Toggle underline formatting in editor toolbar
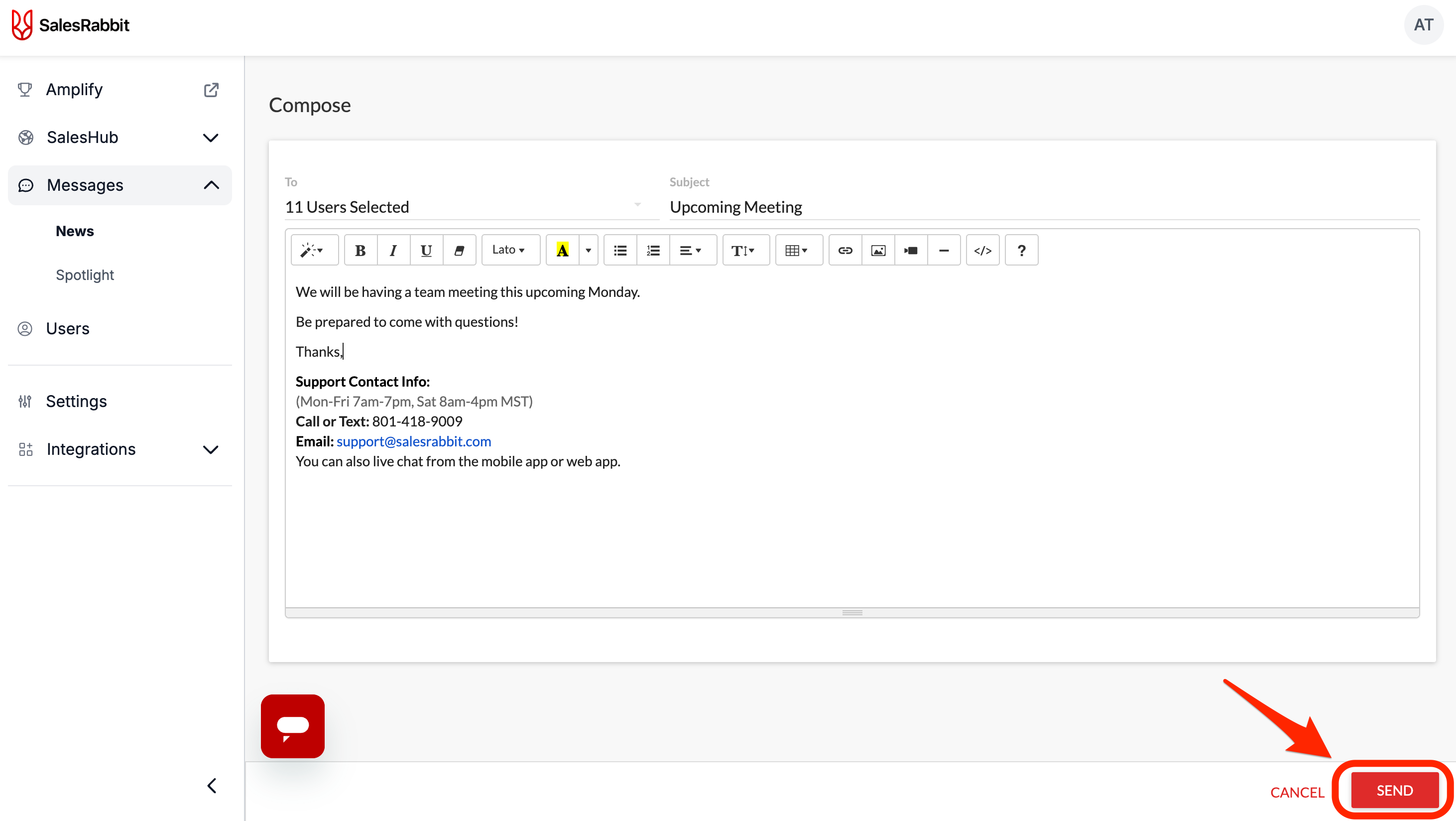1456x821 pixels. 426,251
